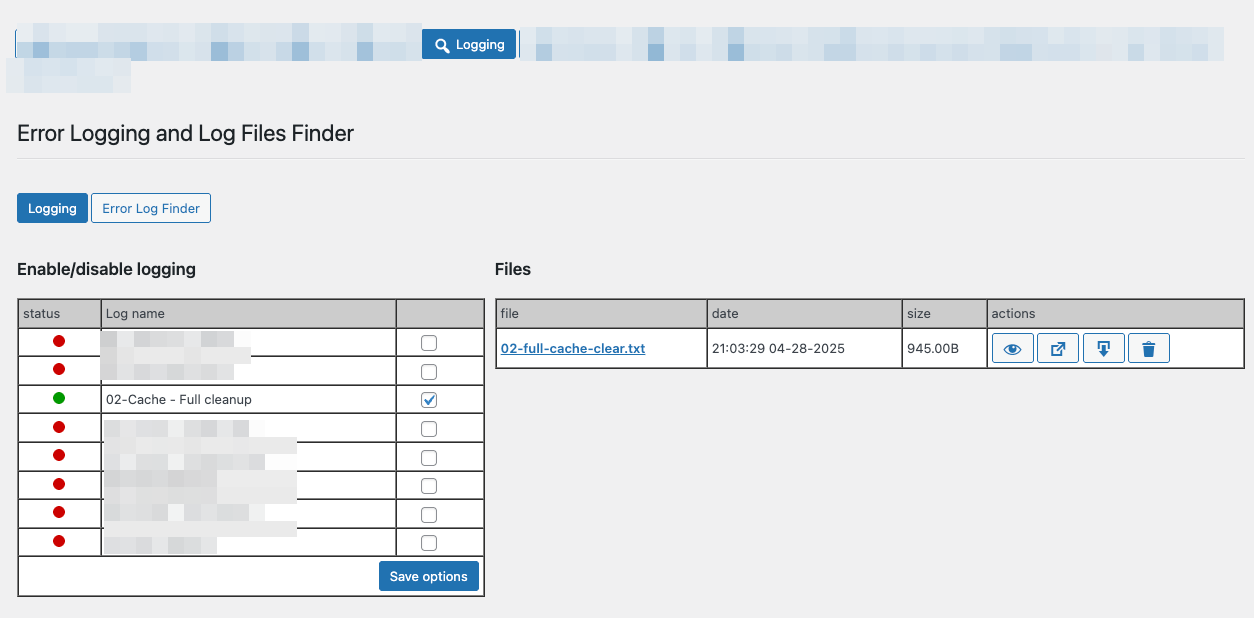Switch to the Error Log Finder tab
This screenshot has height=618, width=1254.
pos(151,208)
